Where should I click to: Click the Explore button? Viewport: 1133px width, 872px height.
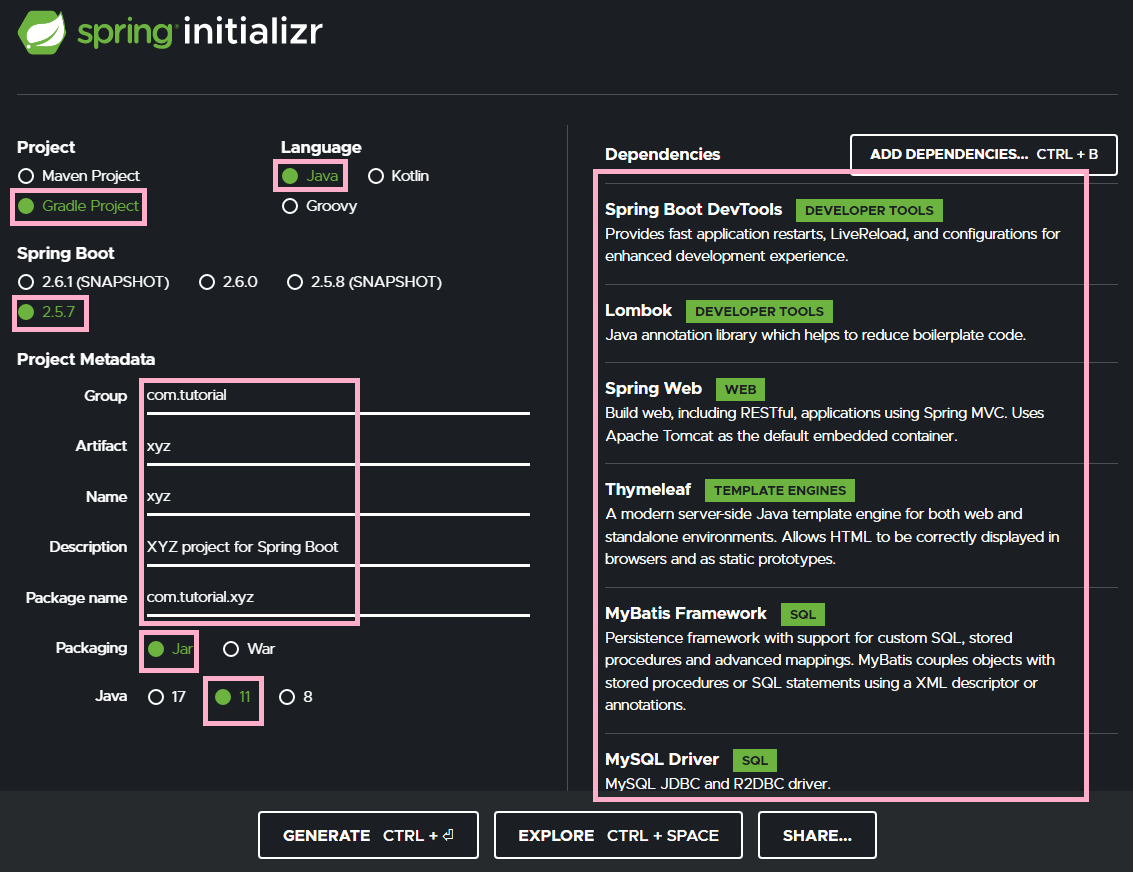pyautogui.click(x=619, y=835)
